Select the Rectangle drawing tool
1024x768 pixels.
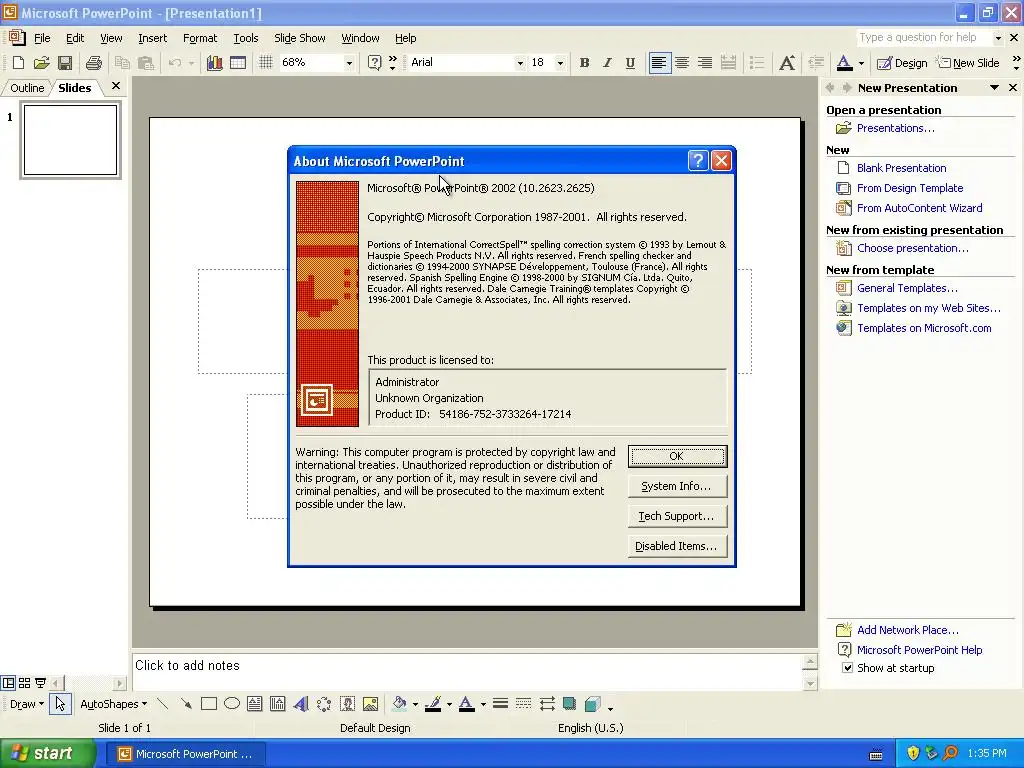209,704
